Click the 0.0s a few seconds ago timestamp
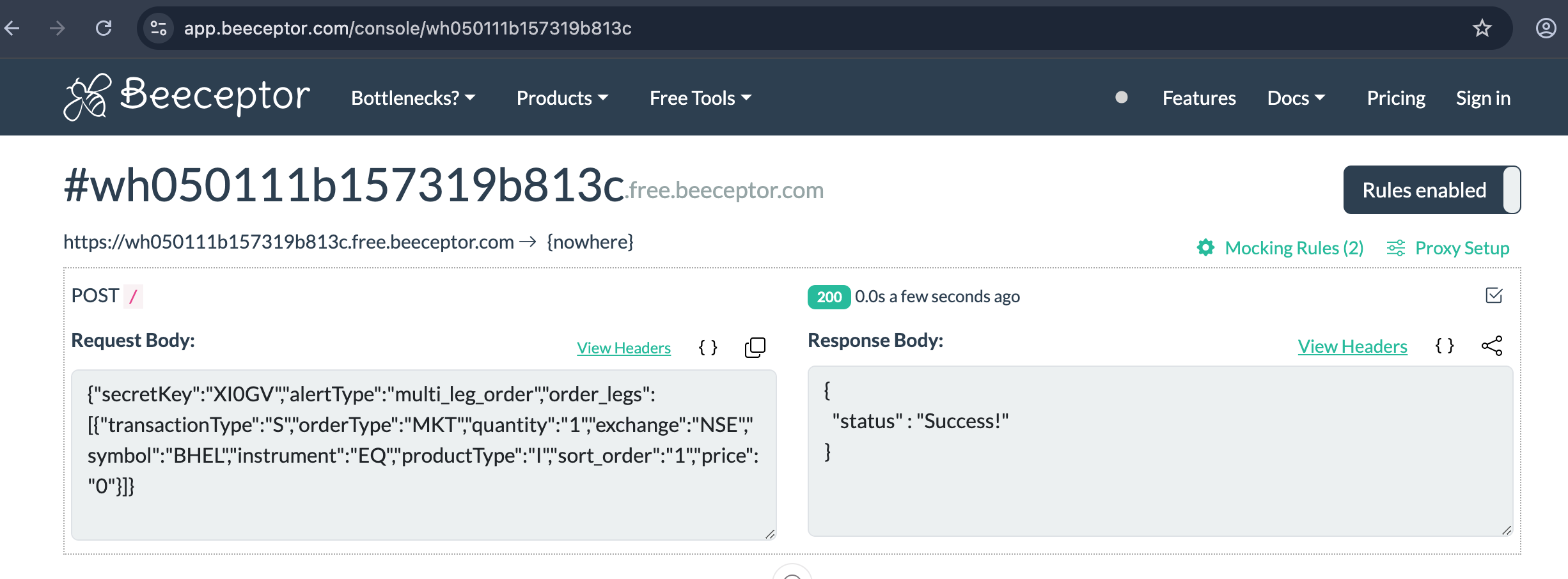 click(937, 297)
